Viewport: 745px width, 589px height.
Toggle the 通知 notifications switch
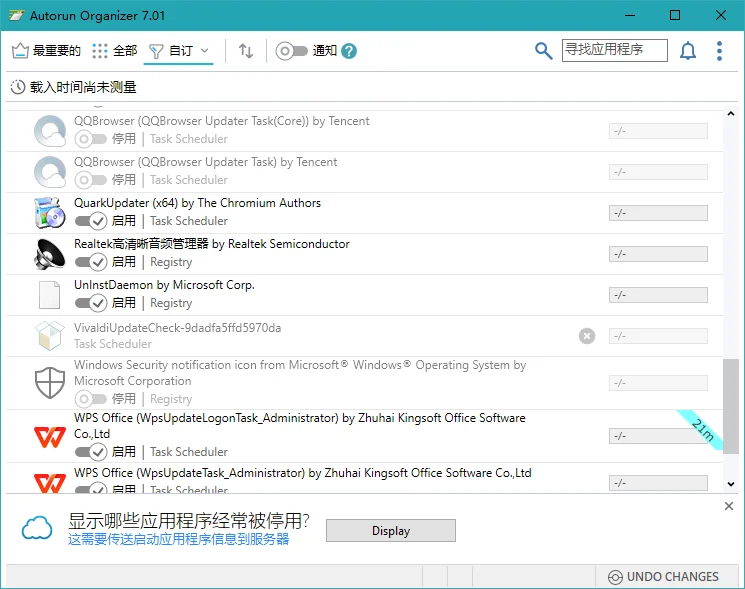[x=291, y=50]
